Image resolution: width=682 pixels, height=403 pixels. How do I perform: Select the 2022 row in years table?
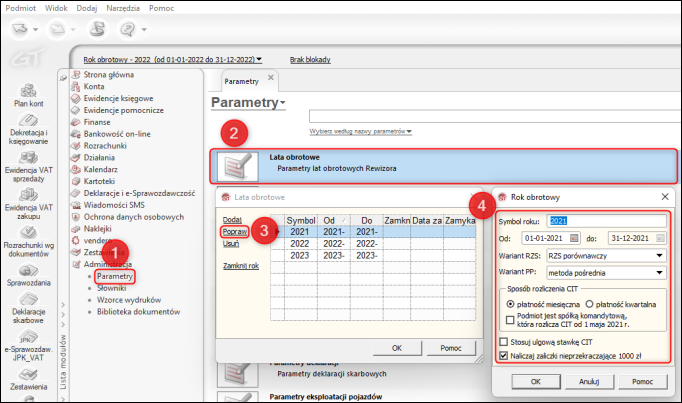(x=373, y=243)
